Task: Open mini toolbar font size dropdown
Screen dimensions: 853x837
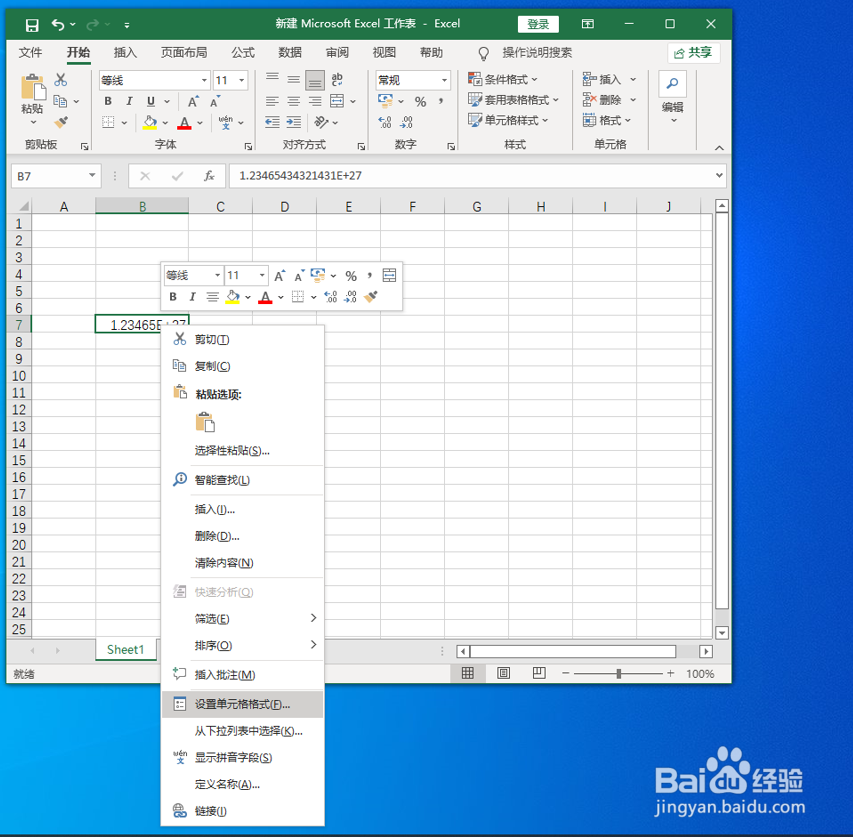Action: (x=262, y=275)
